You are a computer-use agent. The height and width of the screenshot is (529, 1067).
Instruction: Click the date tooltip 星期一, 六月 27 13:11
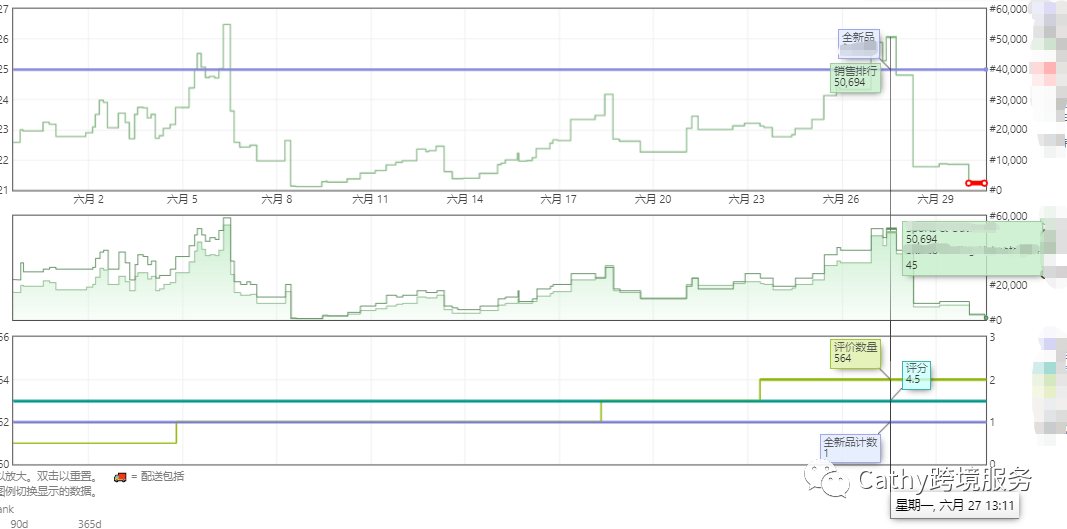tap(953, 505)
